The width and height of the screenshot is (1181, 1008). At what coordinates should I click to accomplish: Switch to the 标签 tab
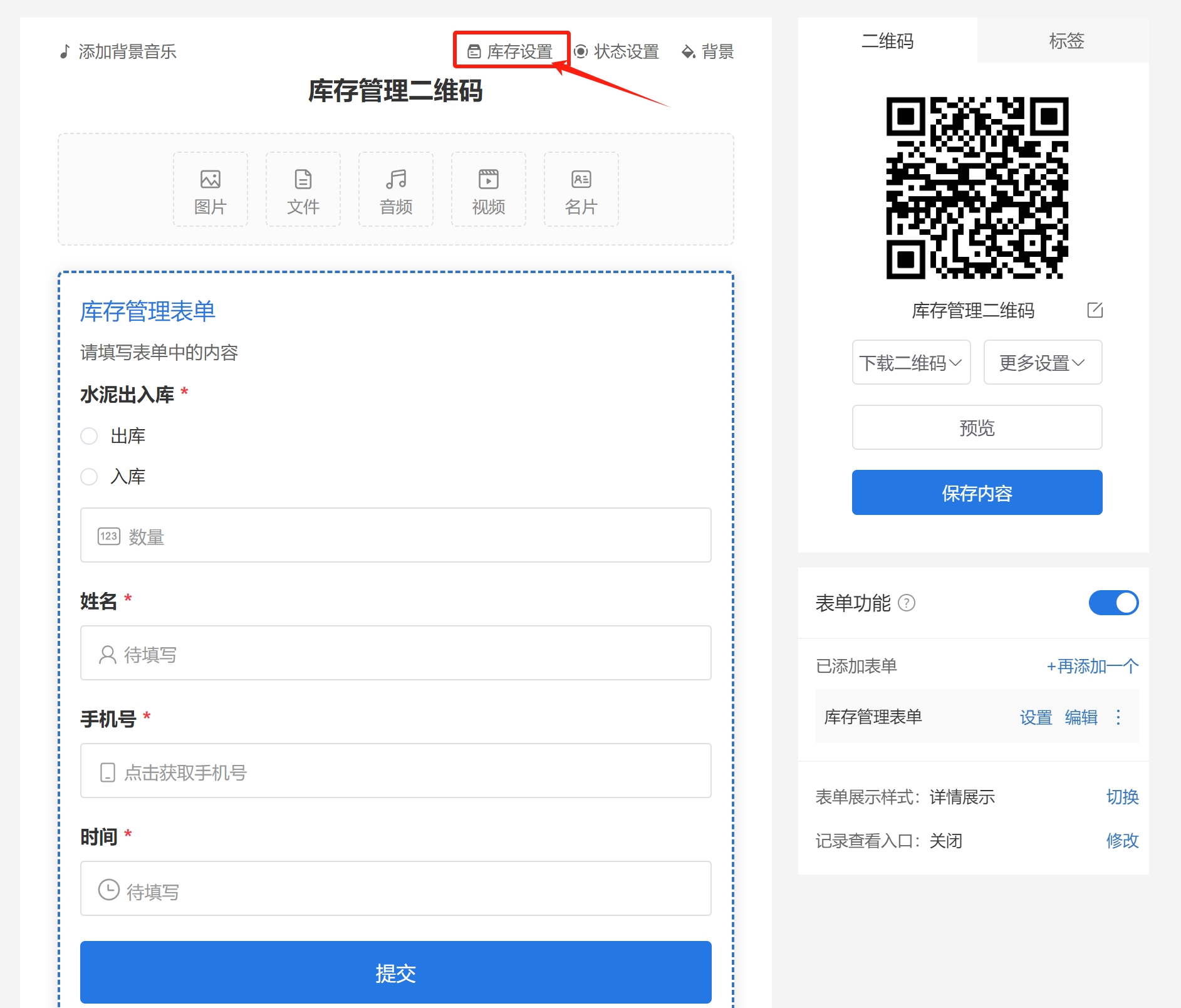[x=1067, y=41]
